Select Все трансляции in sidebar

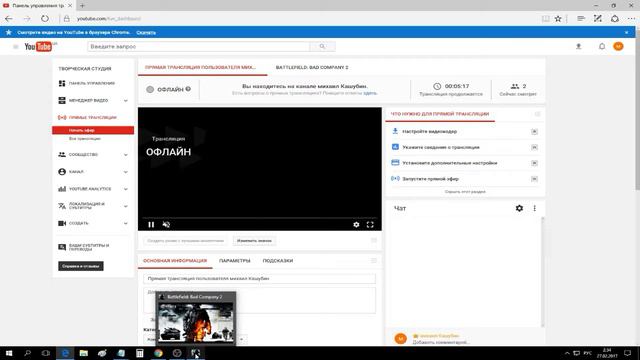click(x=85, y=139)
